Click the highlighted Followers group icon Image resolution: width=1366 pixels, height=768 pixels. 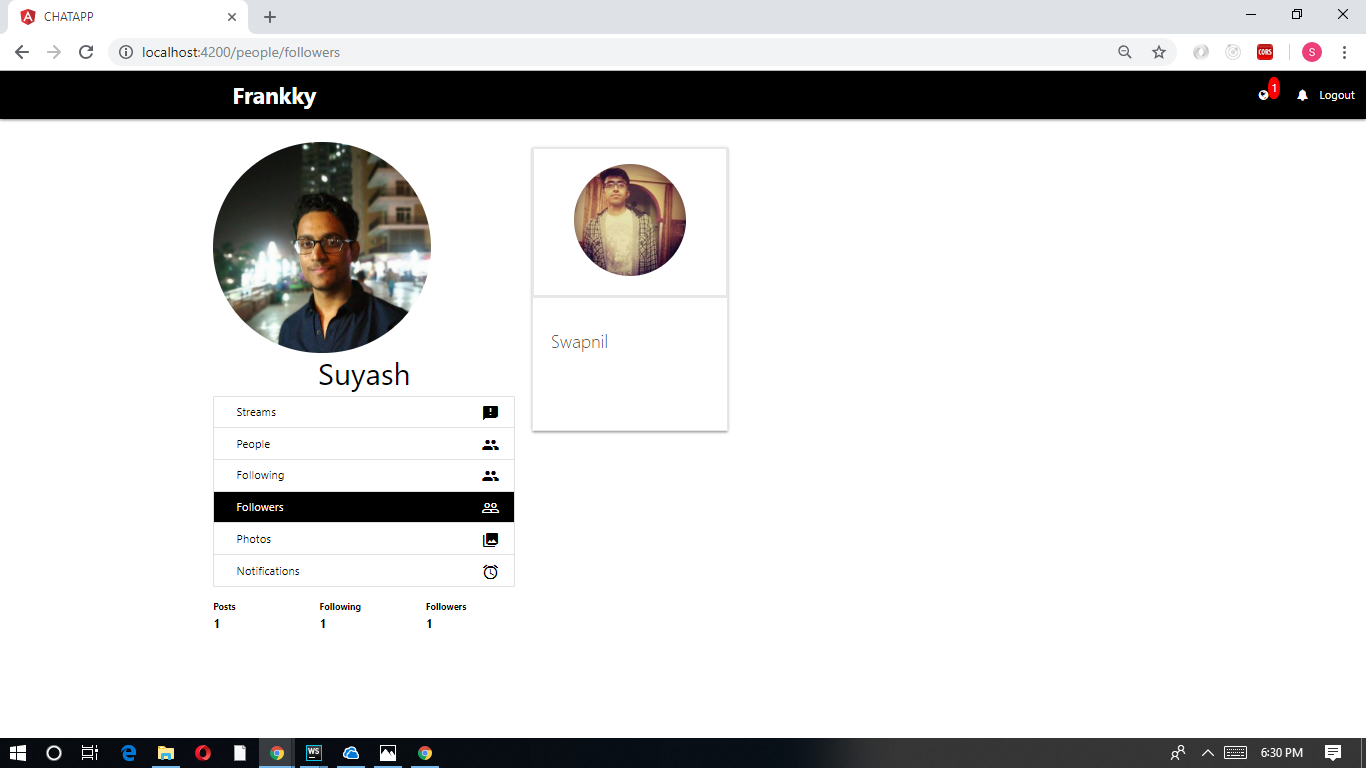click(489, 507)
